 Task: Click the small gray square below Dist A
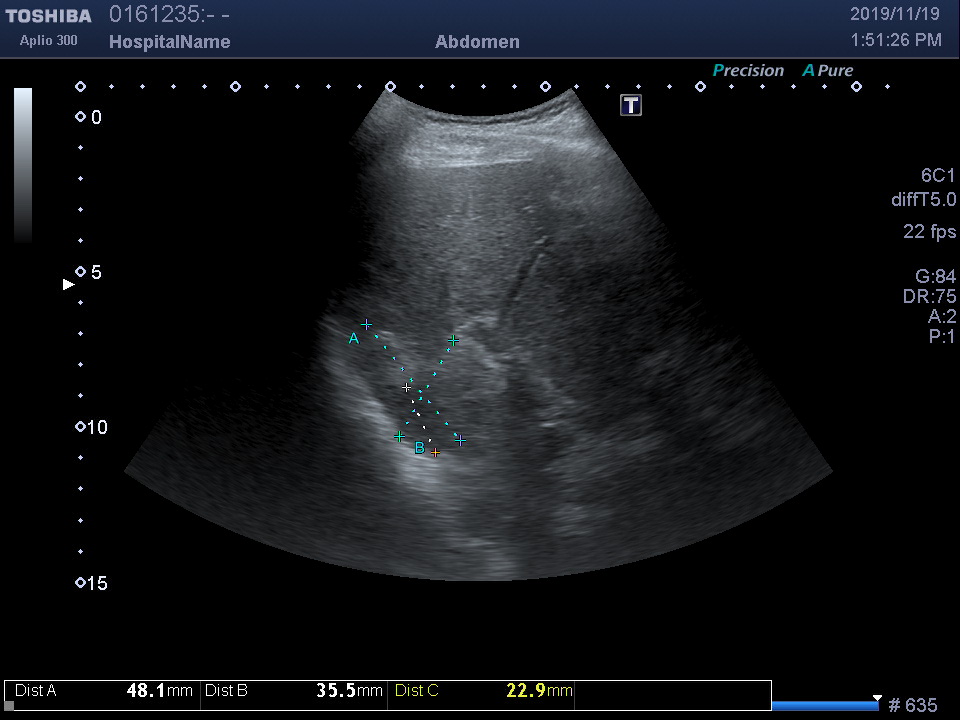pos(9,706)
